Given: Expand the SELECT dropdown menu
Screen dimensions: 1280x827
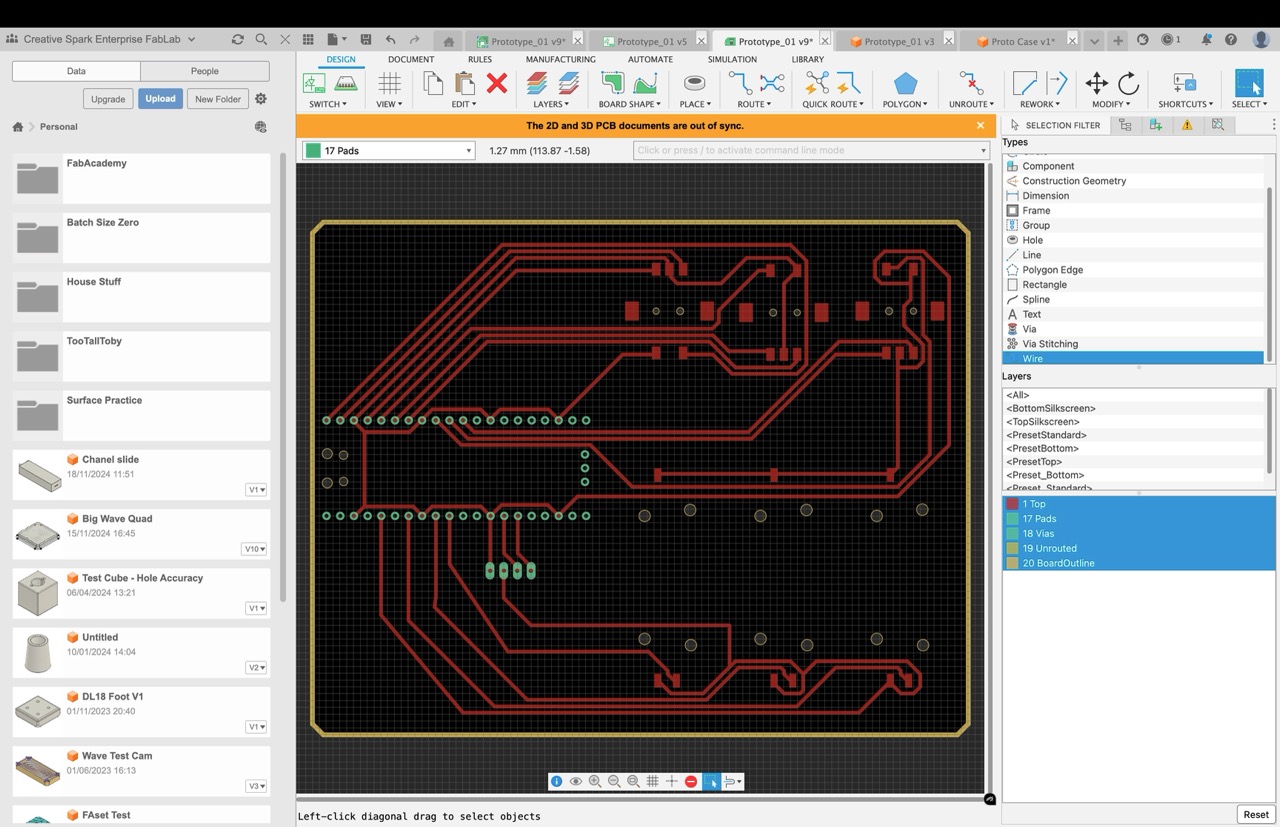Looking at the screenshot, I should (1249, 104).
